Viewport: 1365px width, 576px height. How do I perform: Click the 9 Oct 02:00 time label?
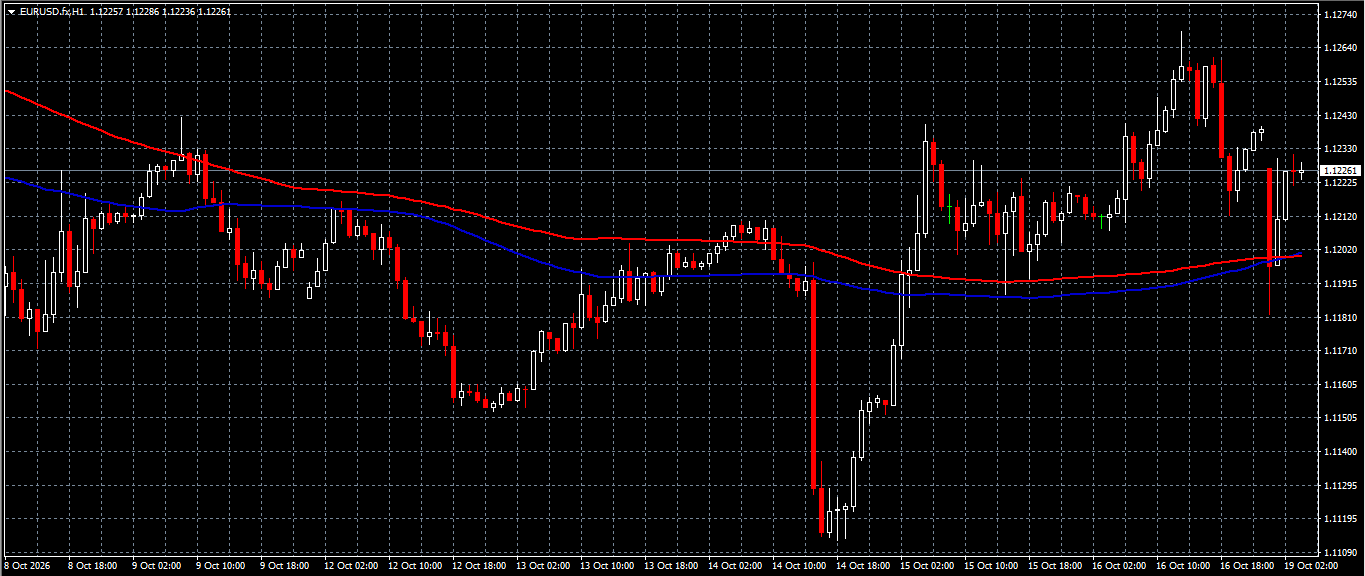point(156,566)
